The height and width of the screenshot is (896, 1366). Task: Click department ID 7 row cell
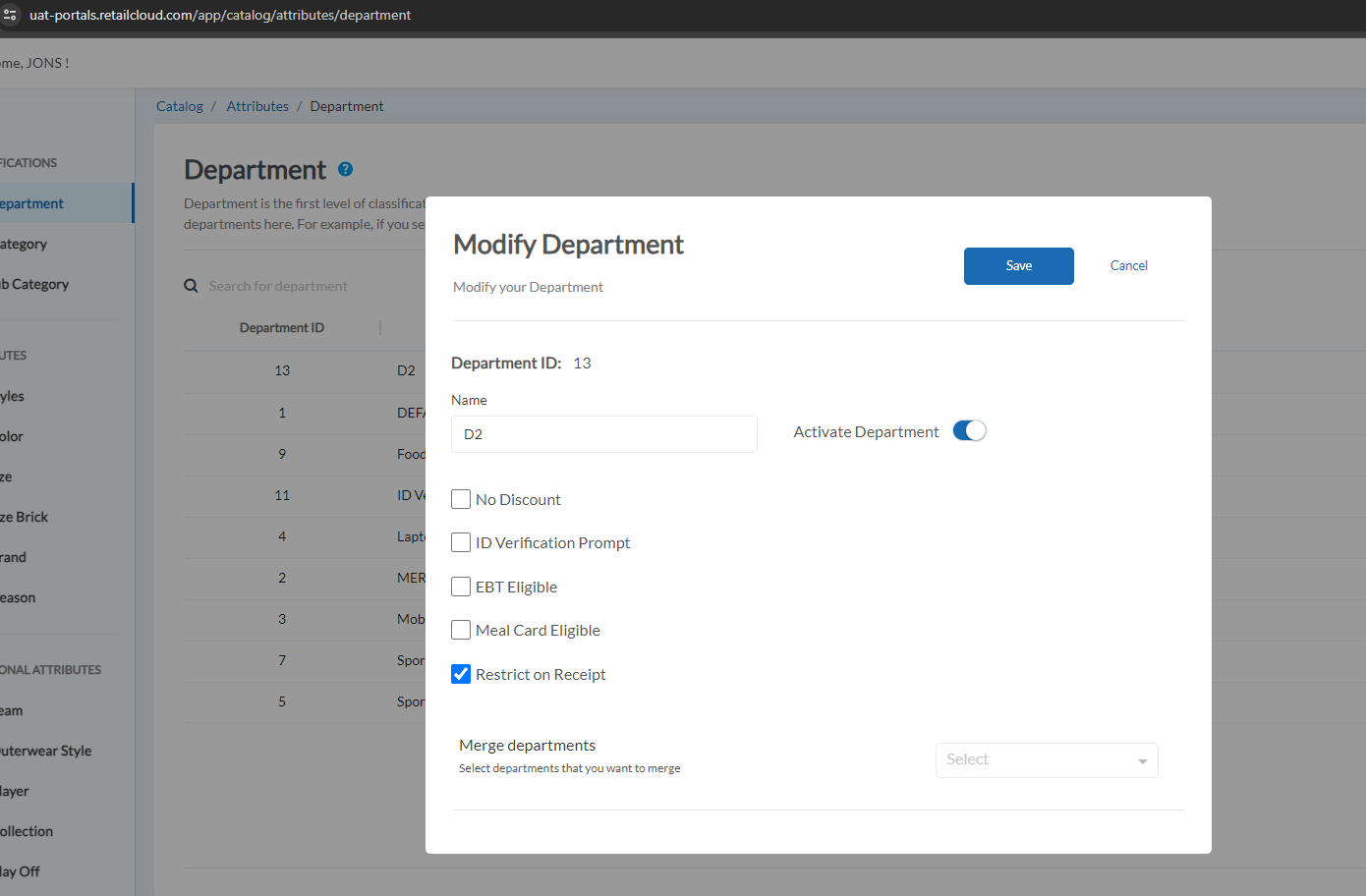282,660
